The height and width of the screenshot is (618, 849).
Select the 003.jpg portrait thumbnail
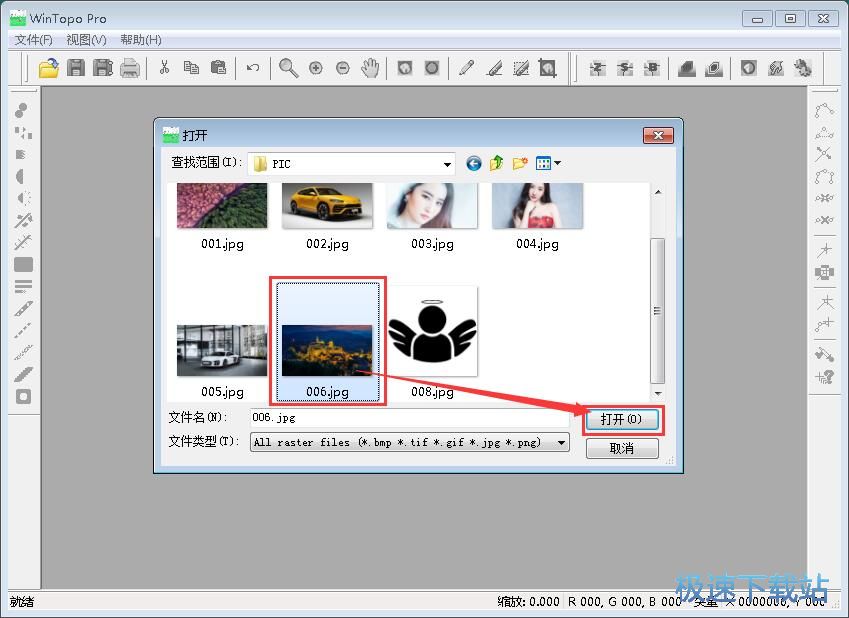tap(432, 206)
